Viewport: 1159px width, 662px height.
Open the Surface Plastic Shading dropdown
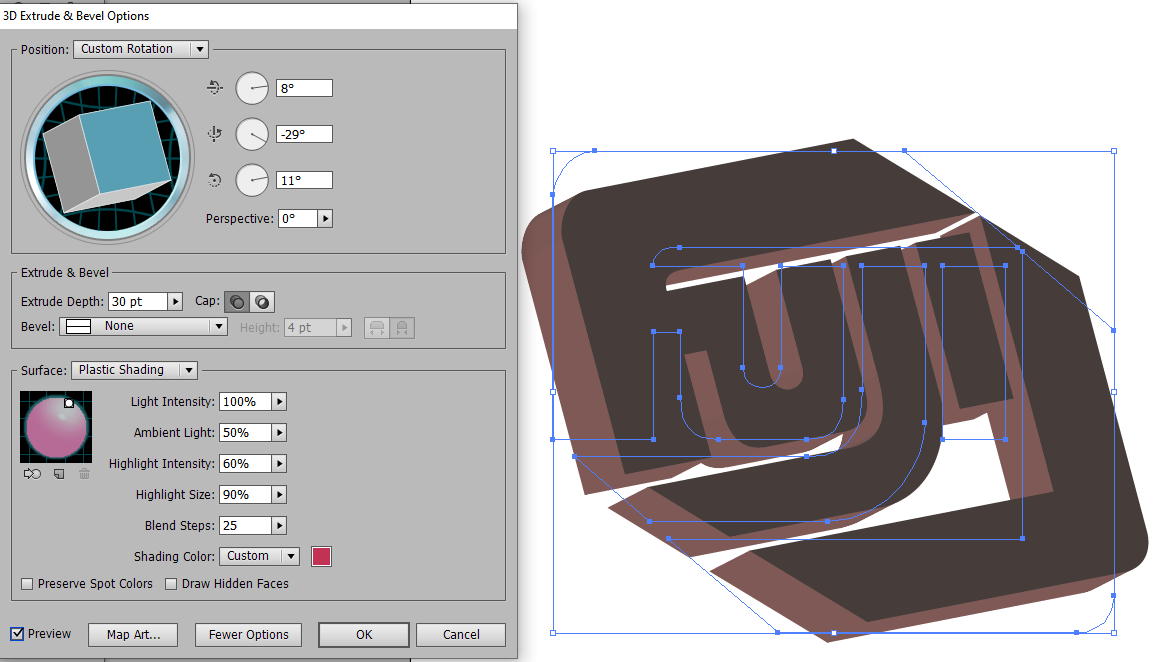click(x=134, y=370)
